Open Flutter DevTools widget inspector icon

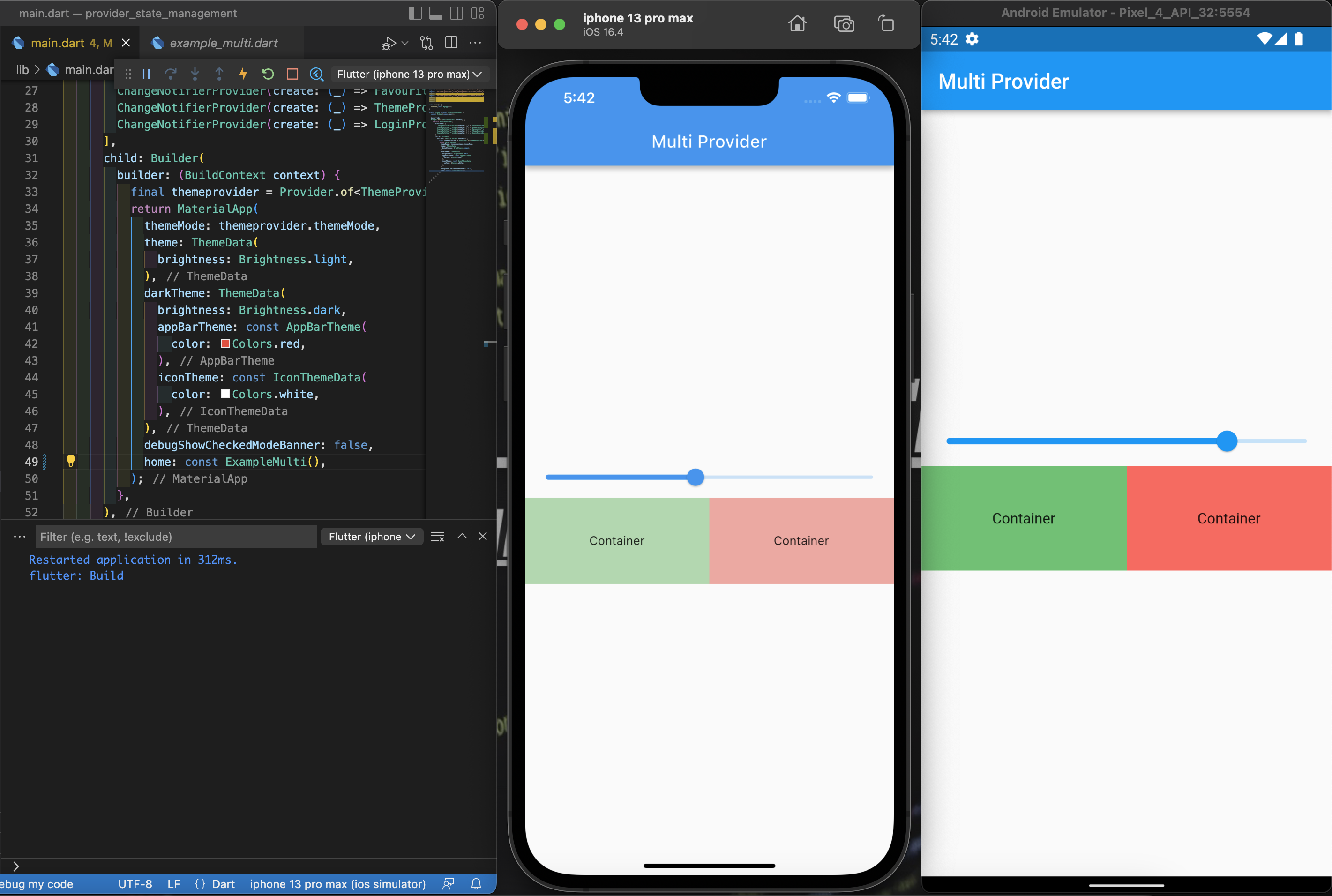316,75
